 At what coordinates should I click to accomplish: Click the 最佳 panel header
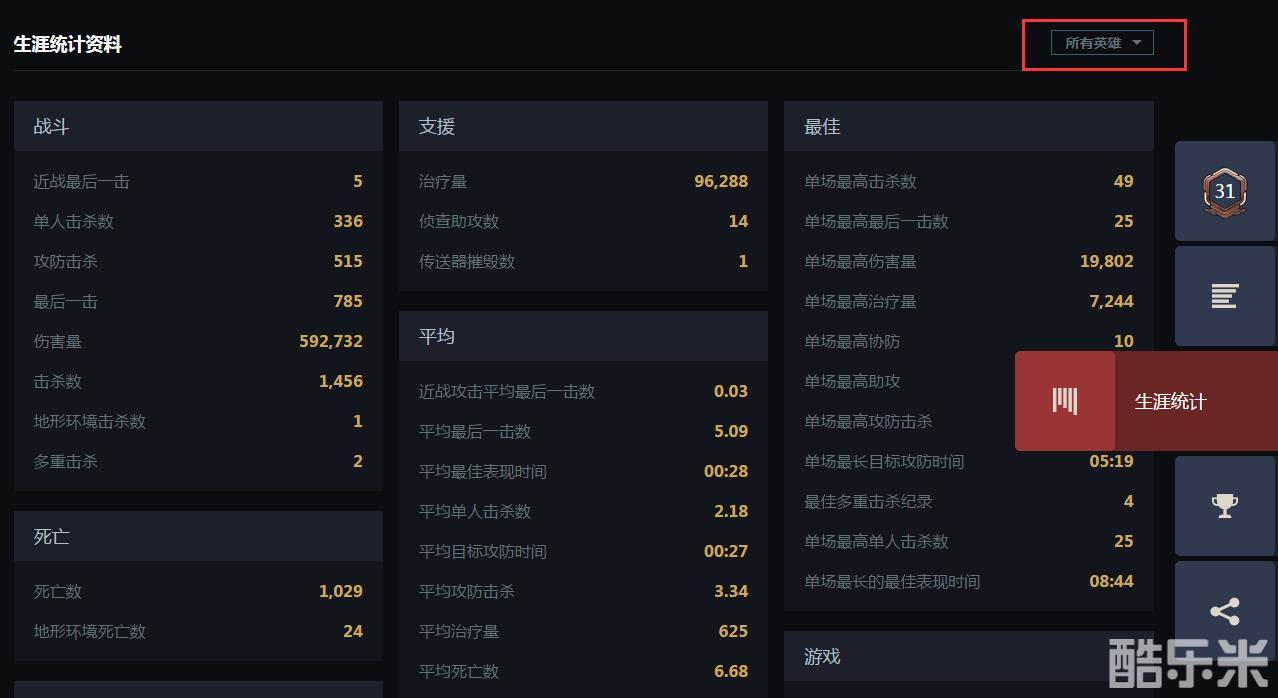pos(968,127)
